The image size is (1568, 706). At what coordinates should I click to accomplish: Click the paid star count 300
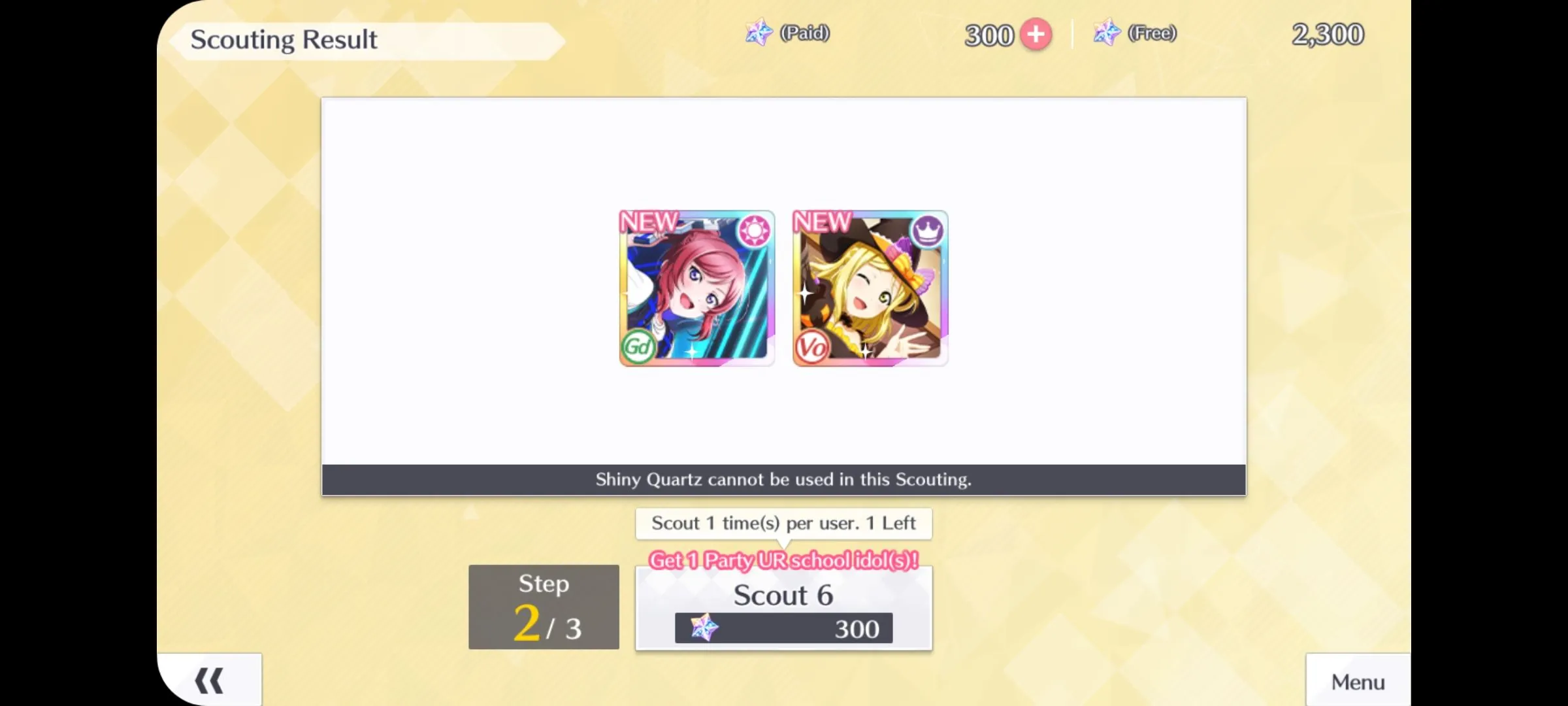(x=989, y=35)
